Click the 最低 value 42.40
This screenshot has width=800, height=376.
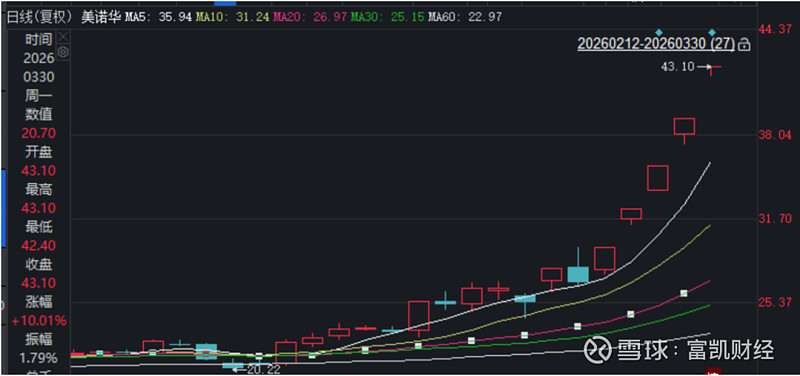click(x=39, y=246)
